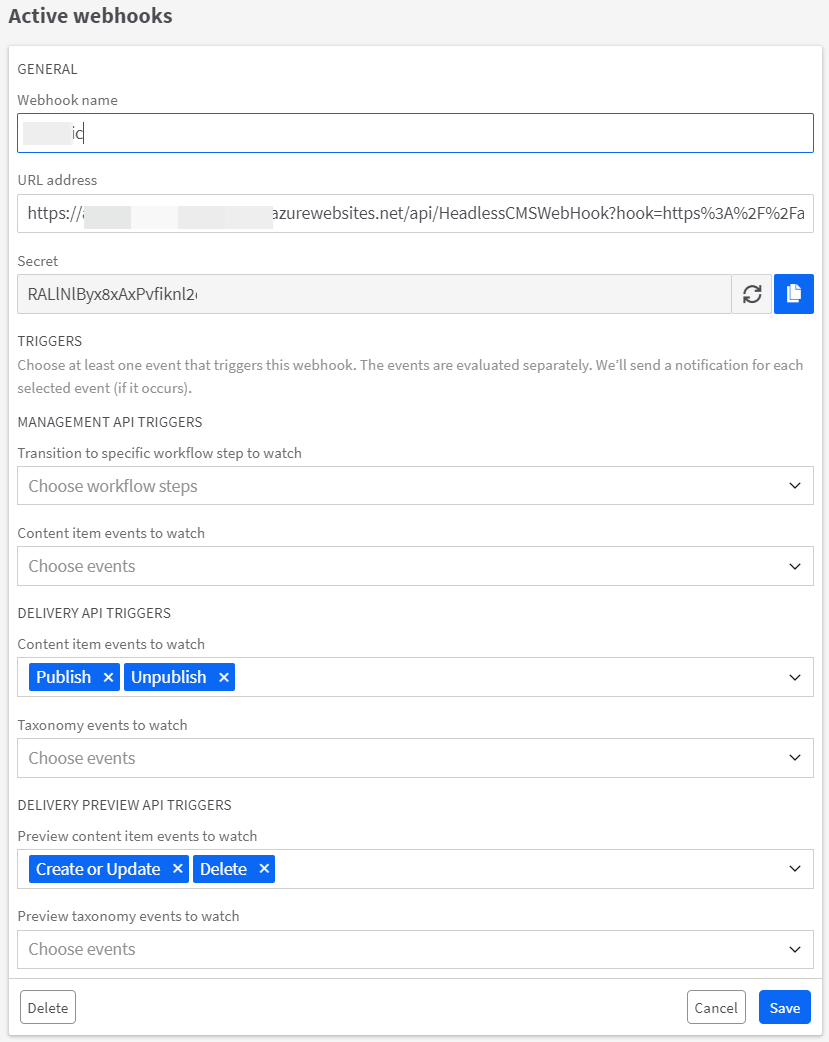This screenshot has width=829, height=1042.
Task: Open the Preview content item events dropdown
Action: pyautogui.click(x=795, y=868)
